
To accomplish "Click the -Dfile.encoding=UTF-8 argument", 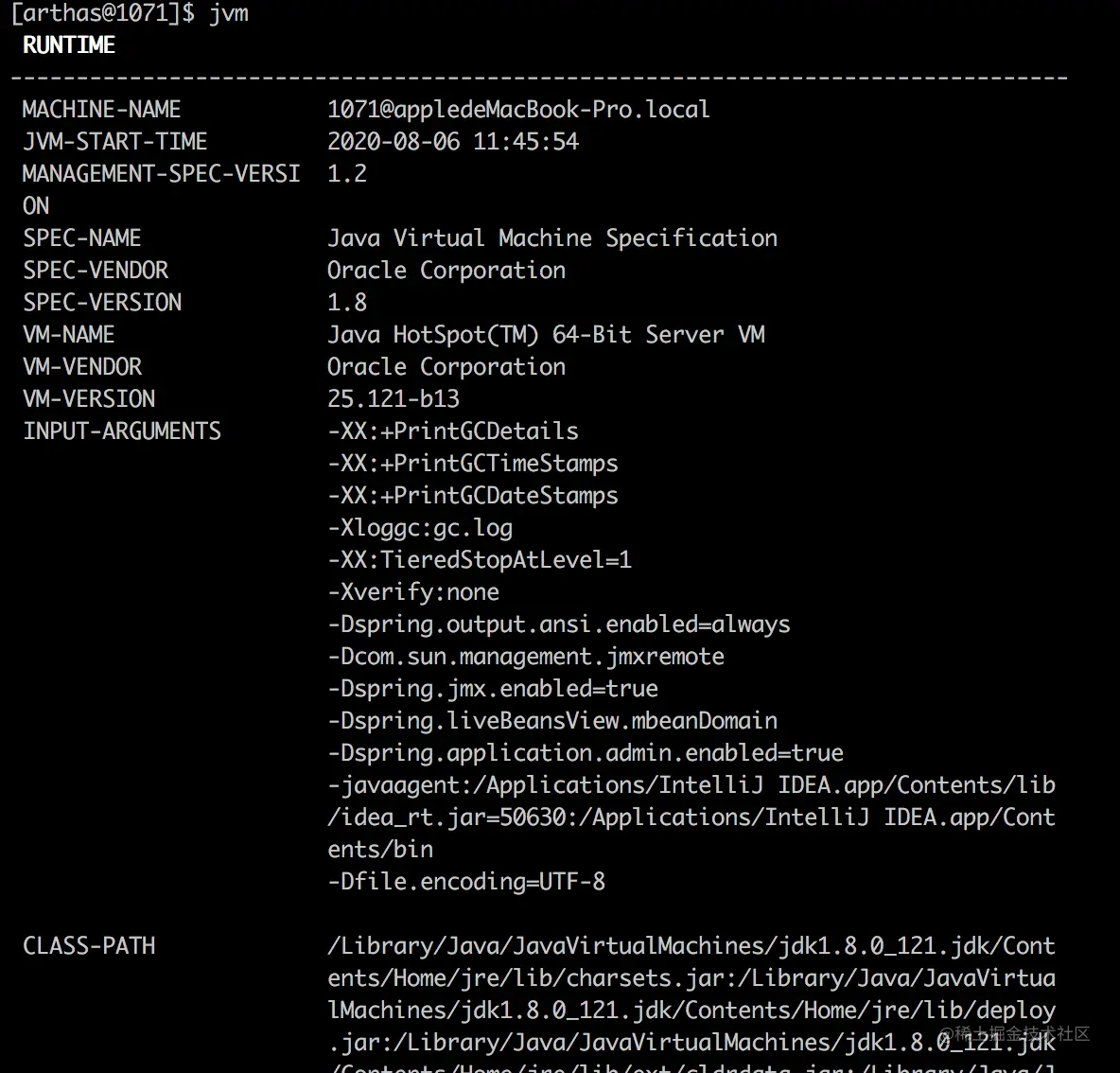I will [466, 882].
